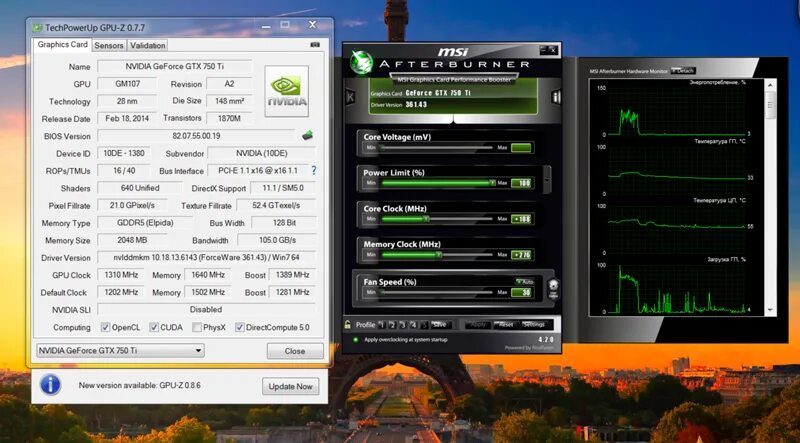Select Afterburner profile slot 1
Image resolution: width=800 pixels, height=443 pixels.
tap(382, 325)
